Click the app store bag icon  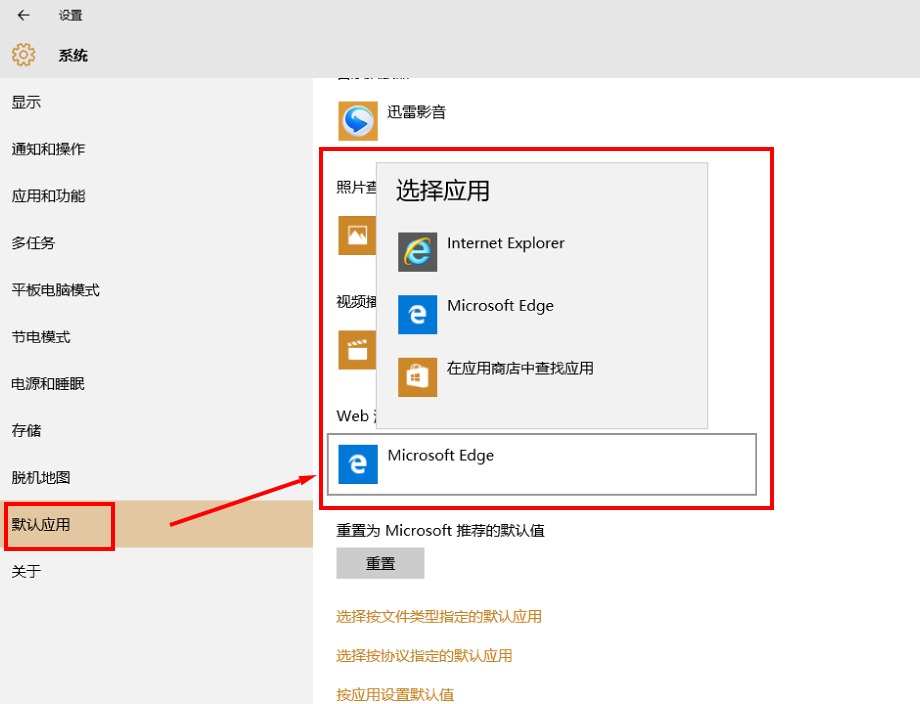point(418,377)
